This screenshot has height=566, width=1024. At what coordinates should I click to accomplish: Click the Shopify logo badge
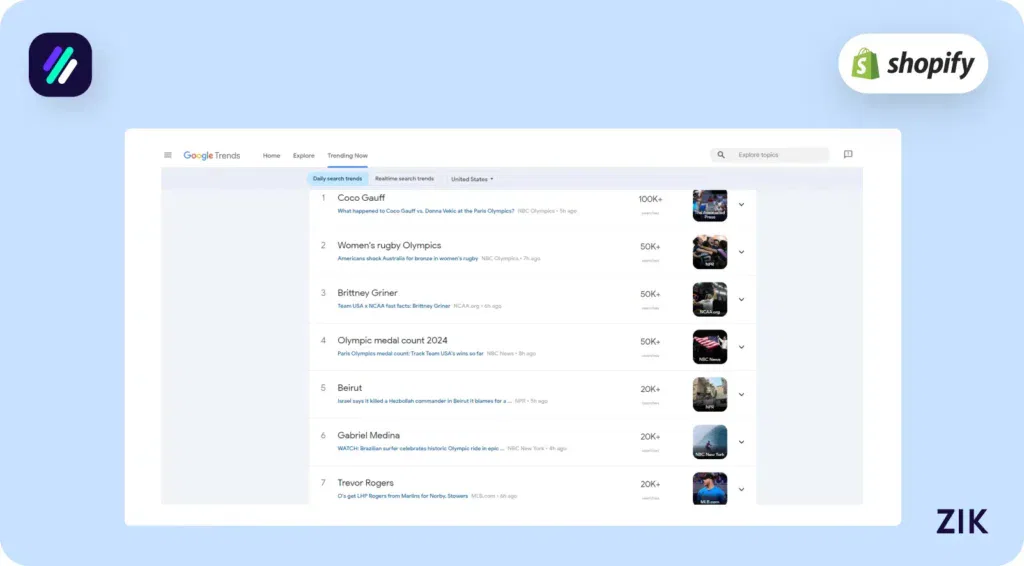pos(912,64)
